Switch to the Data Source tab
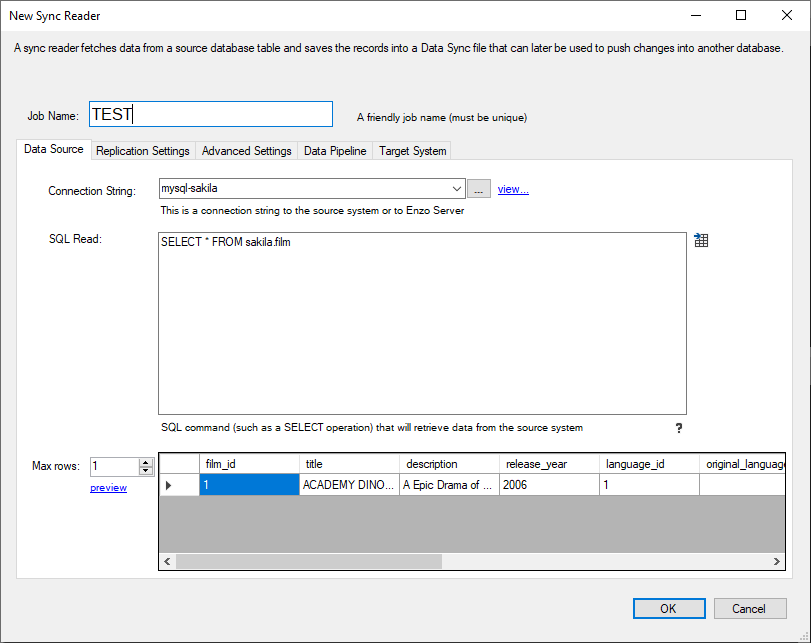Image resolution: width=811 pixels, height=643 pixels. point(54,149)
